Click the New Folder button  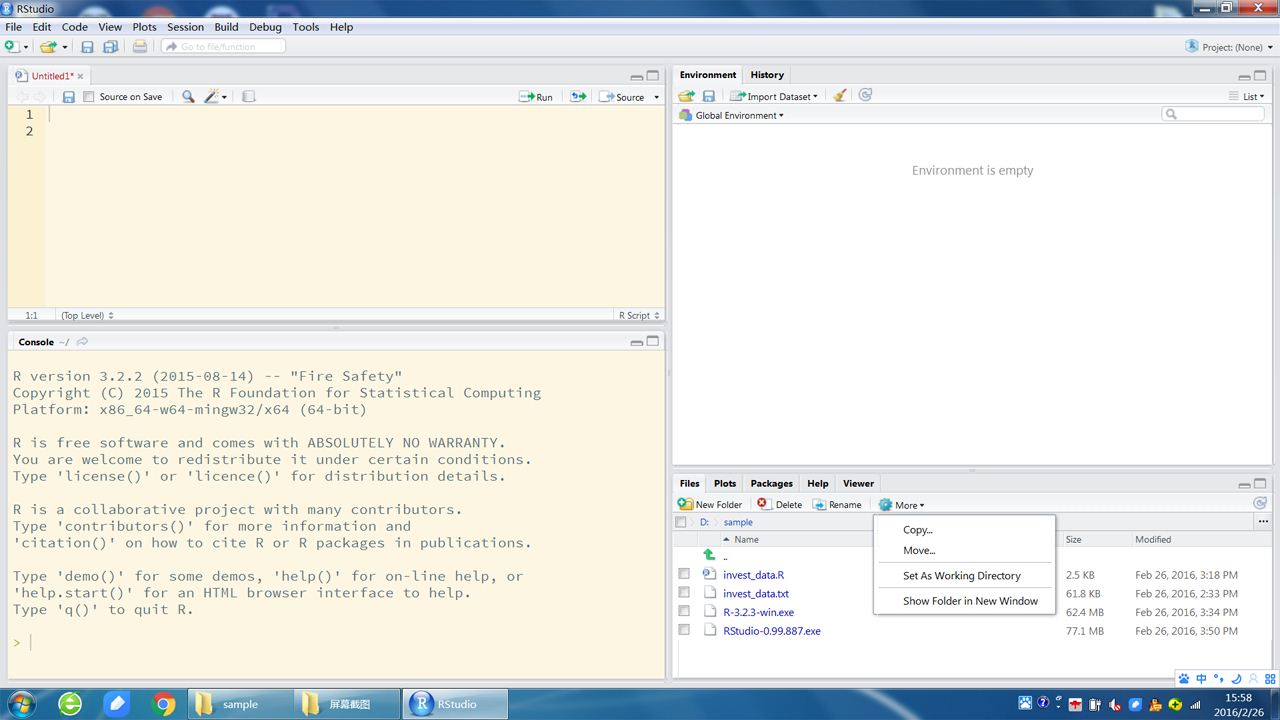click(x=710, y=505)
